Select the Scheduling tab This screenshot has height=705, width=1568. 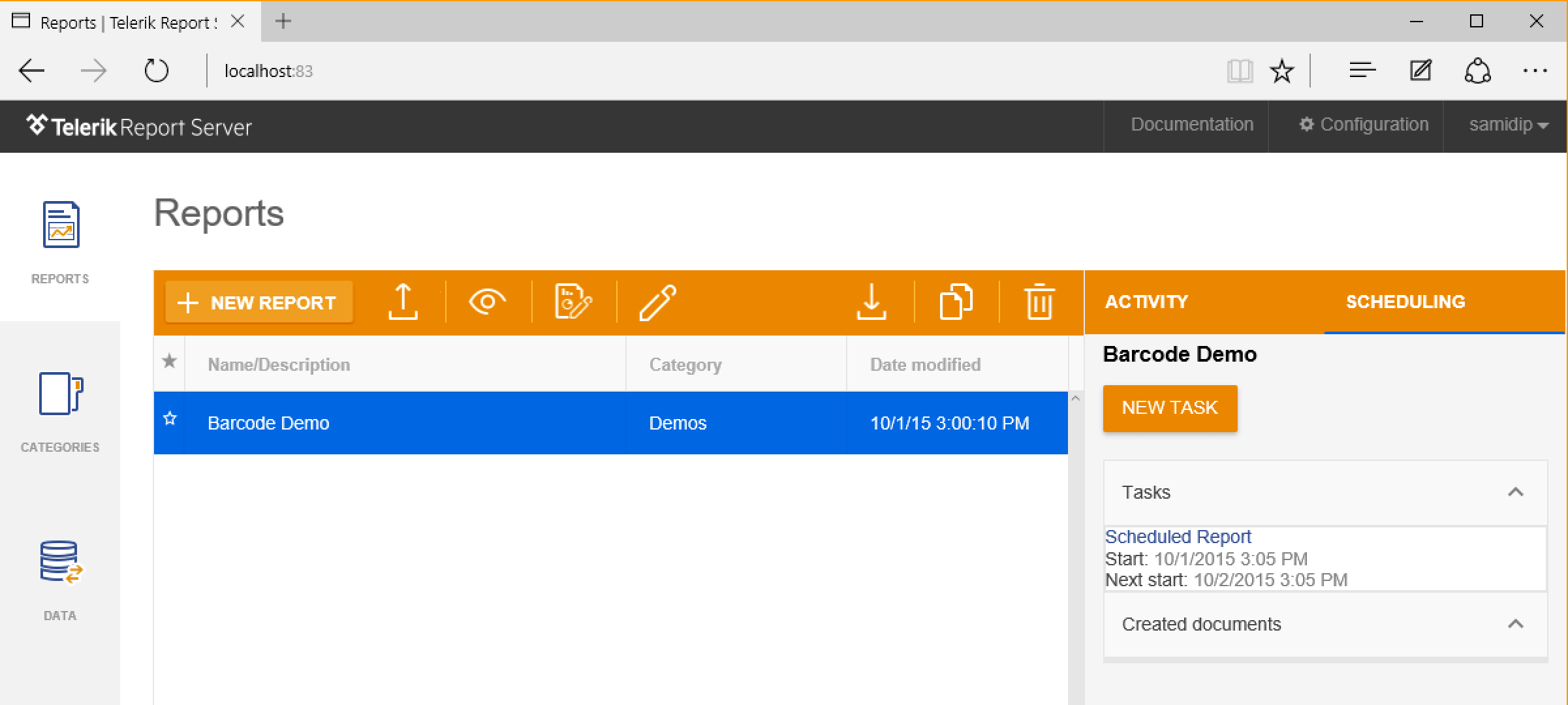click(x=1405, y=302)
